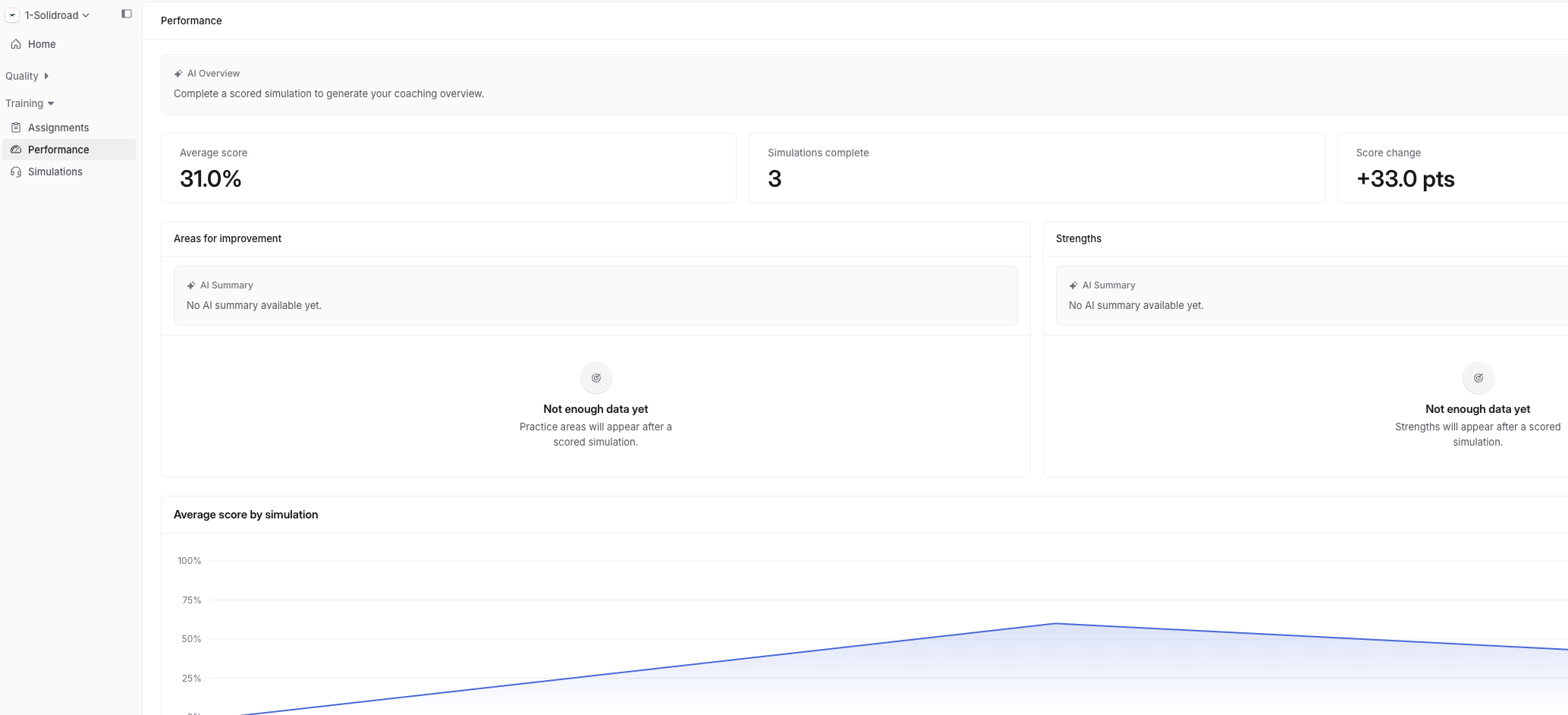Click the Strengths heading
Screen dimensions: 1568x715
(1079, 238)
